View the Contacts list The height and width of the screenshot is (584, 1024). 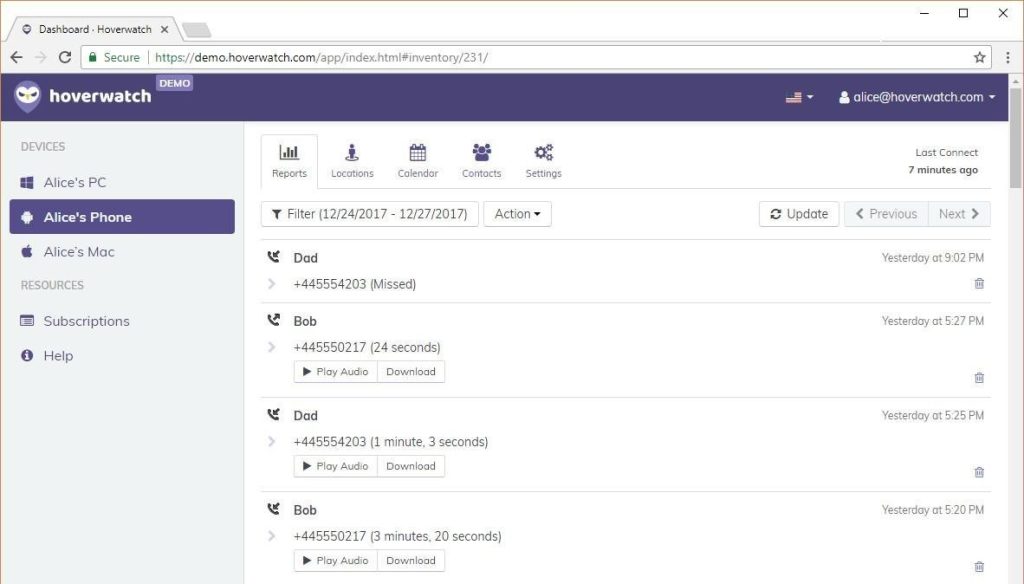(x=481, y=160)
